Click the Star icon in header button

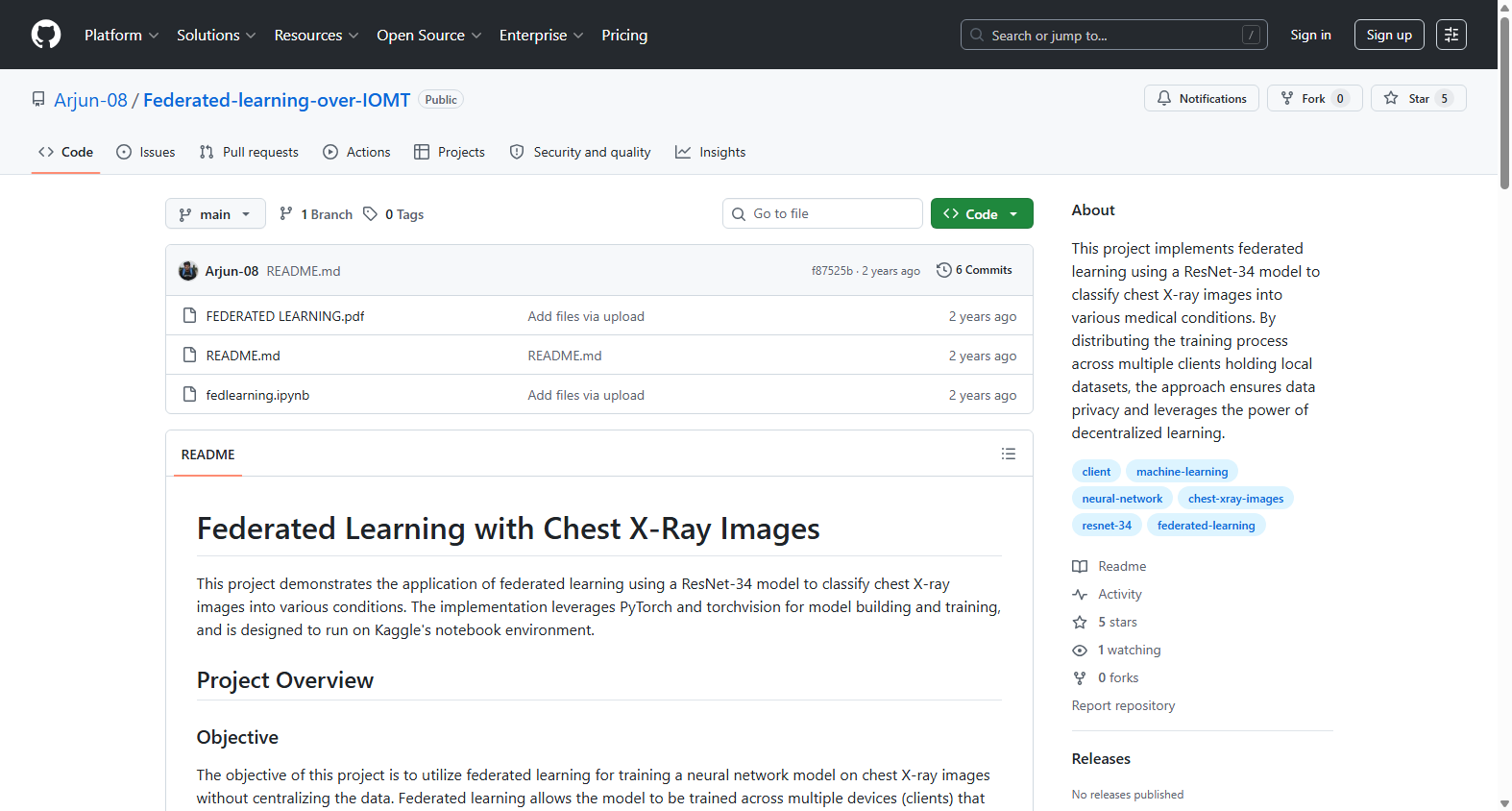click(x=1391, y=98)
